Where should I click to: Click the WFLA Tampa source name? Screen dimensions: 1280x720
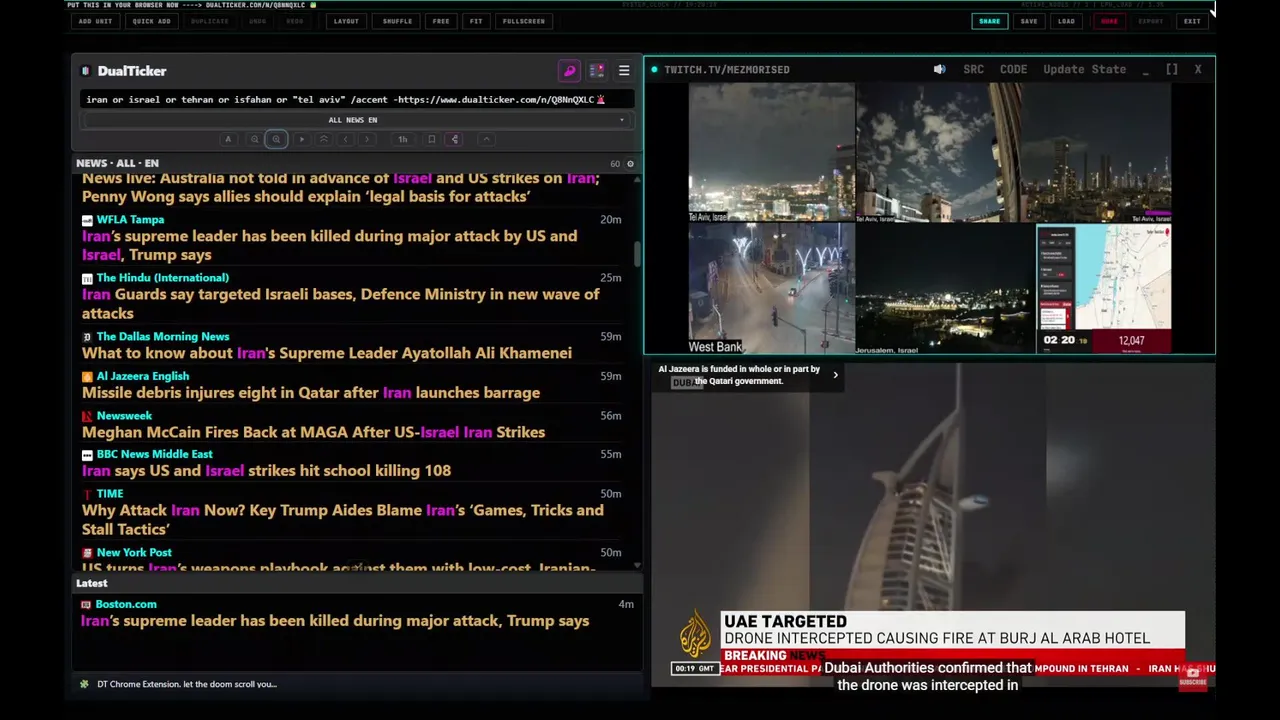(130, 219)
